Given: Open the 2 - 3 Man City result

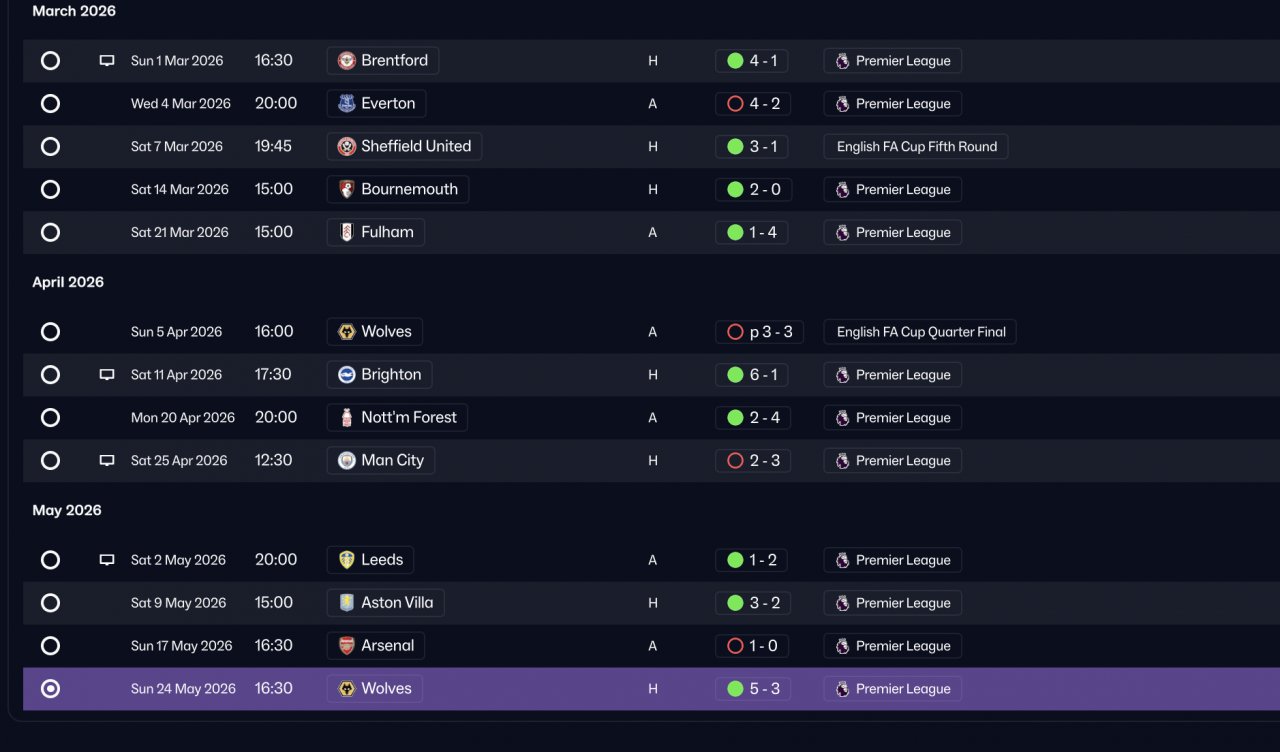Looking at the screenshot, I should pos(752,461).
